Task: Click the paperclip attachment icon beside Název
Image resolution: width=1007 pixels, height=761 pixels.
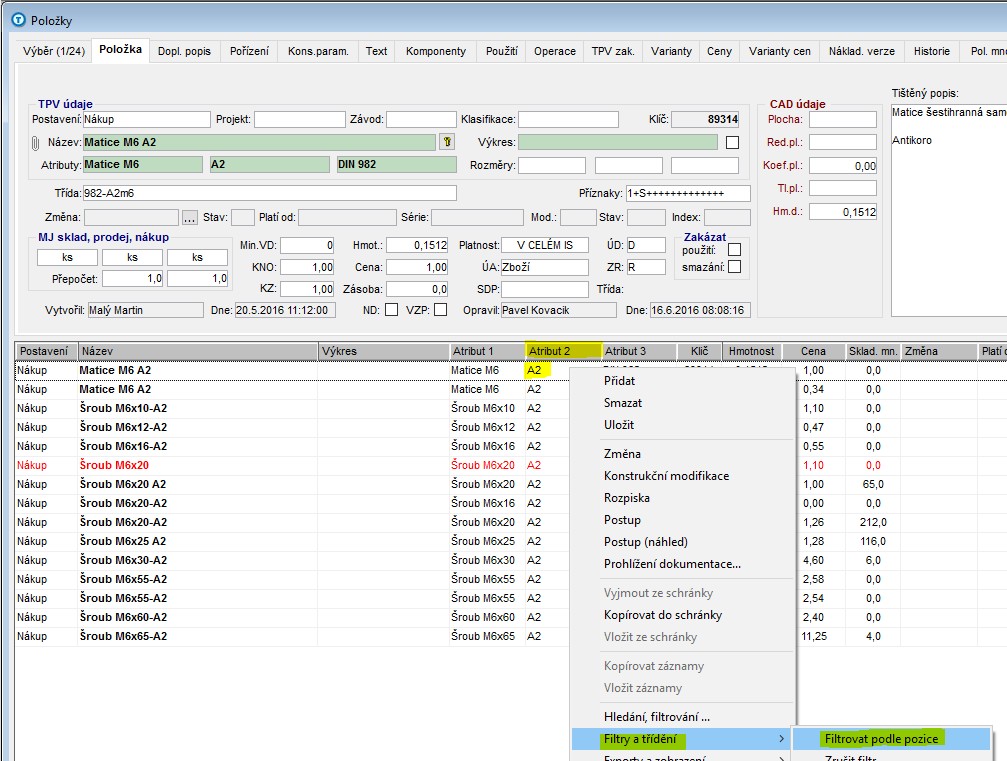Action: coord(35,143)
